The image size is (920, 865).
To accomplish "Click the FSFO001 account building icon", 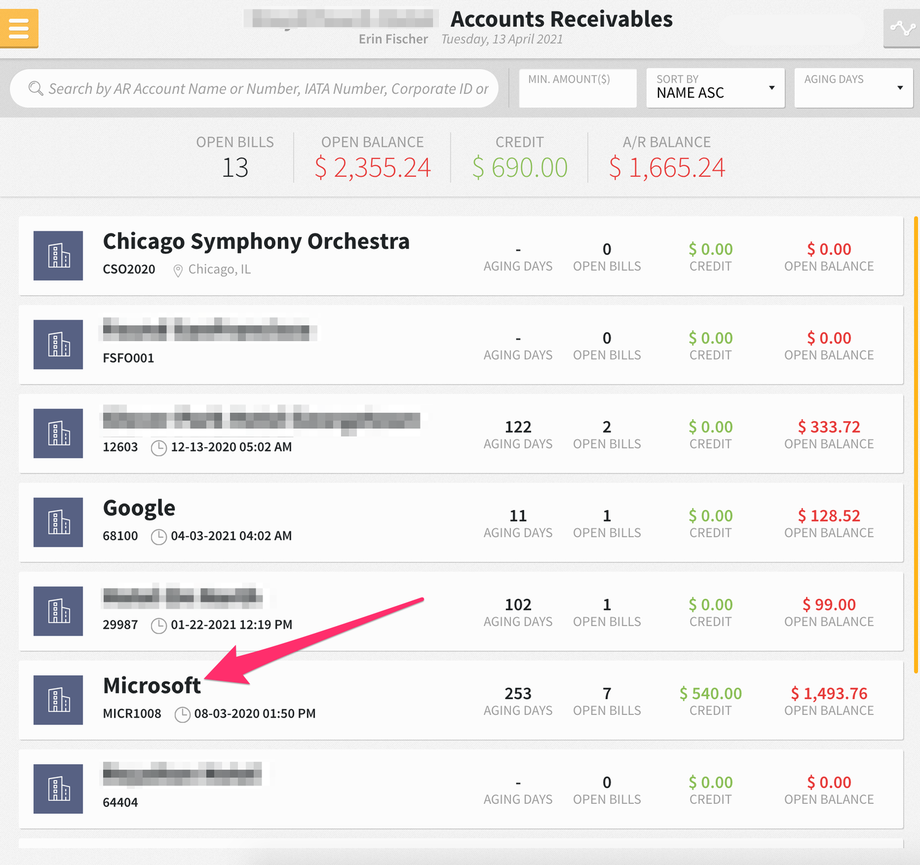I will (58, 344).
